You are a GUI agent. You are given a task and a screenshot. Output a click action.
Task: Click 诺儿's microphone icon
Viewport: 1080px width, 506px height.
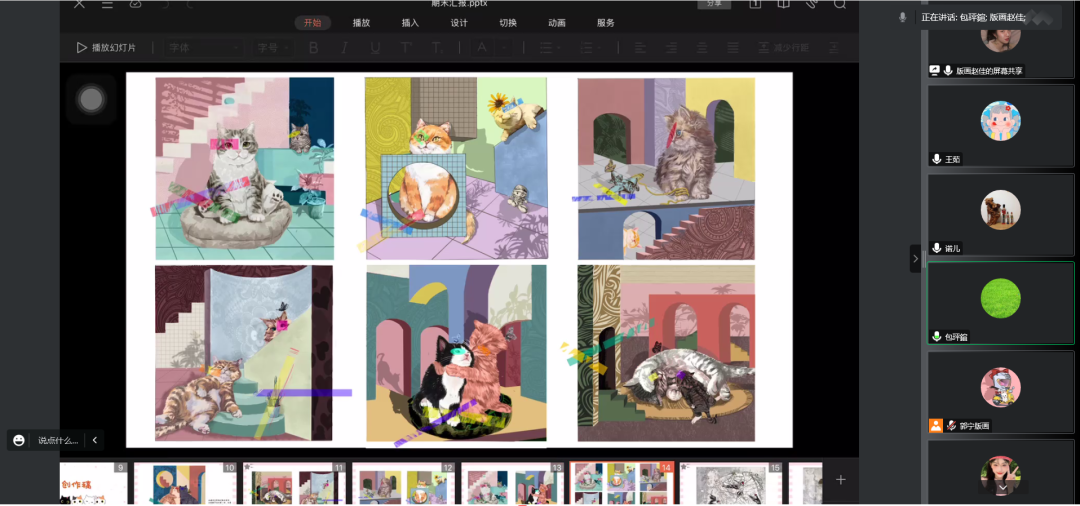pyautogui.click(x=936, y=248)
